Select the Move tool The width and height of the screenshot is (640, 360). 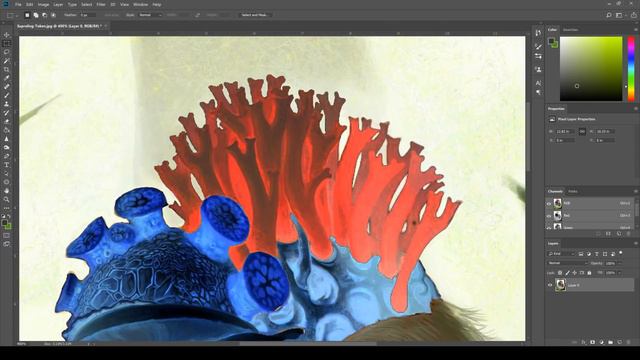pyautogui.click(x=7, y=35)
